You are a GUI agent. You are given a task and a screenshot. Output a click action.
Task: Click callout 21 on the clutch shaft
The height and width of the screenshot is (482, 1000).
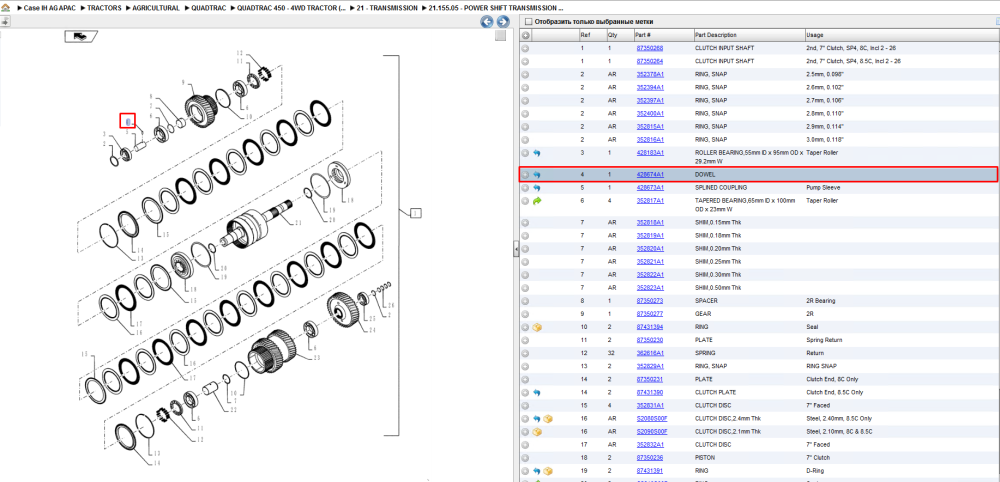(298, 223)
